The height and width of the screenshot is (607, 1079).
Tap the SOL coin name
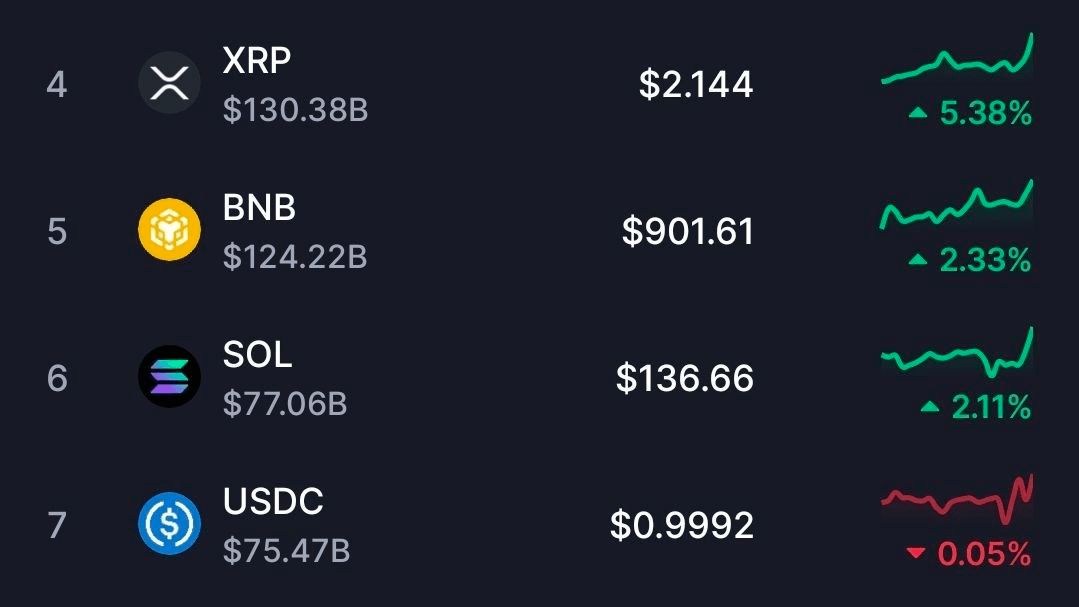(x=257, y=355)
